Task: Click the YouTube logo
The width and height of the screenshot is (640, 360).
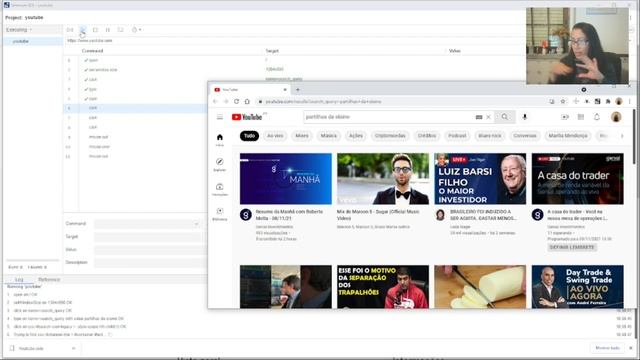Action: click(247, 117)
